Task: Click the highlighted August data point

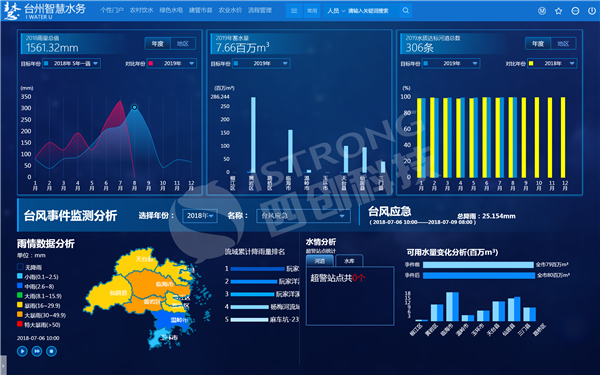Action: pos(134,108)
